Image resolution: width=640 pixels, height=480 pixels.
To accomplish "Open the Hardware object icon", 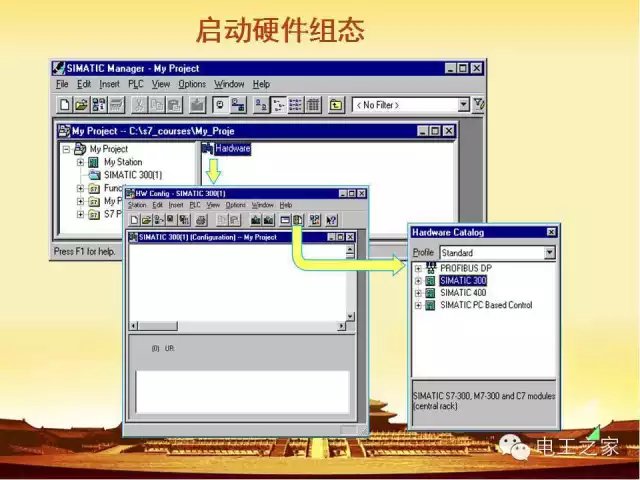I will 208,149.
